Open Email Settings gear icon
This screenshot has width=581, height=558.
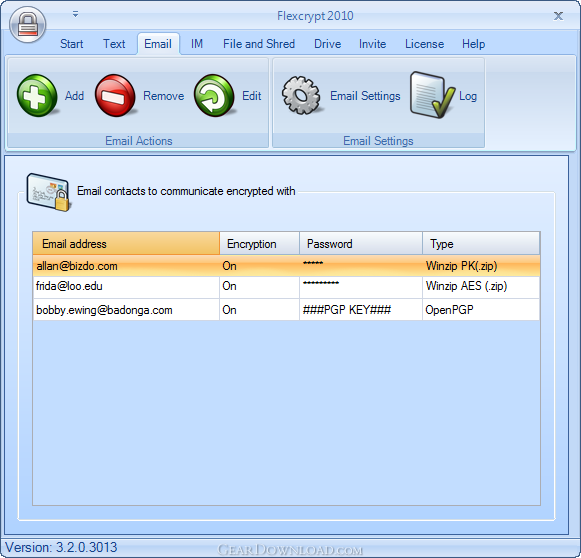pos(301,95)
